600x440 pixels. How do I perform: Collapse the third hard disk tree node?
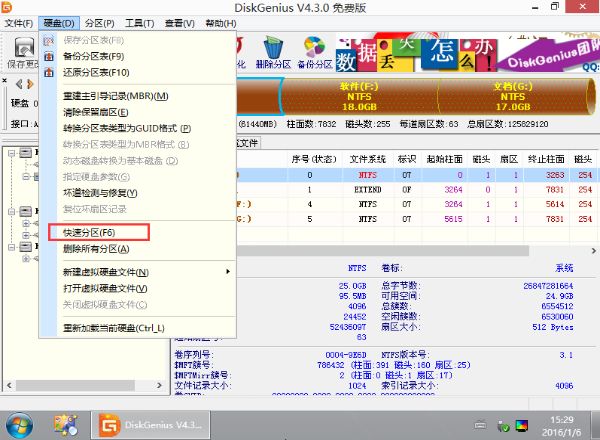coord(11,247)
